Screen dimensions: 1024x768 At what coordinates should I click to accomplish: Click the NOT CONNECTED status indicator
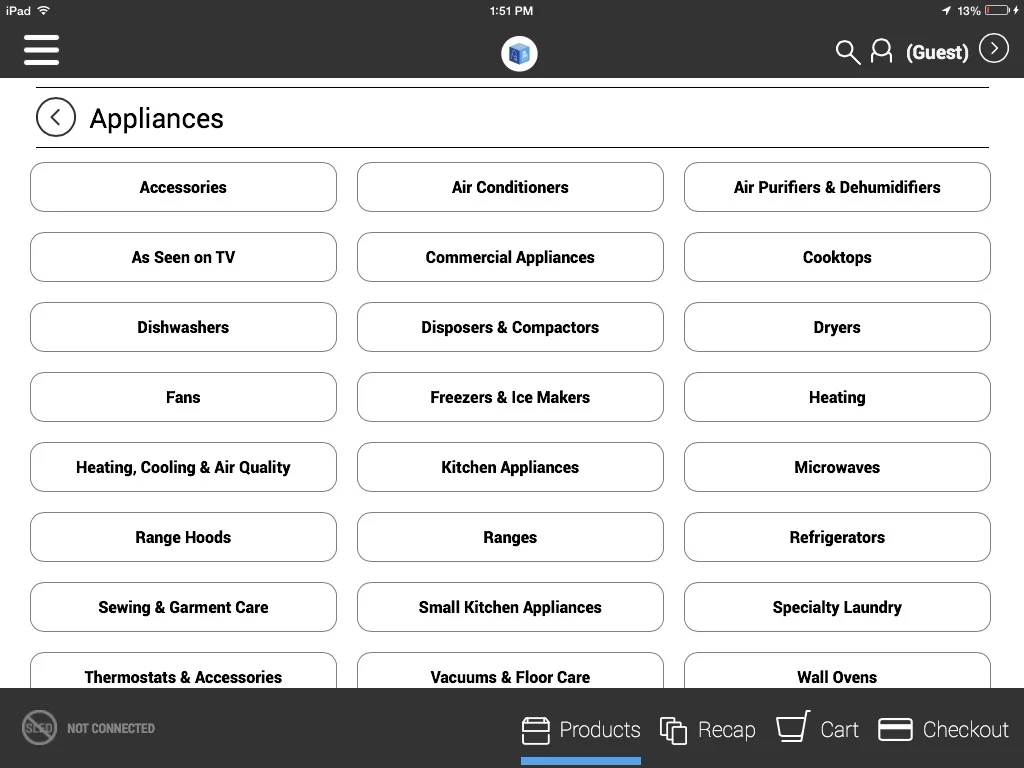pyautogui.click(x=88, y=727)
